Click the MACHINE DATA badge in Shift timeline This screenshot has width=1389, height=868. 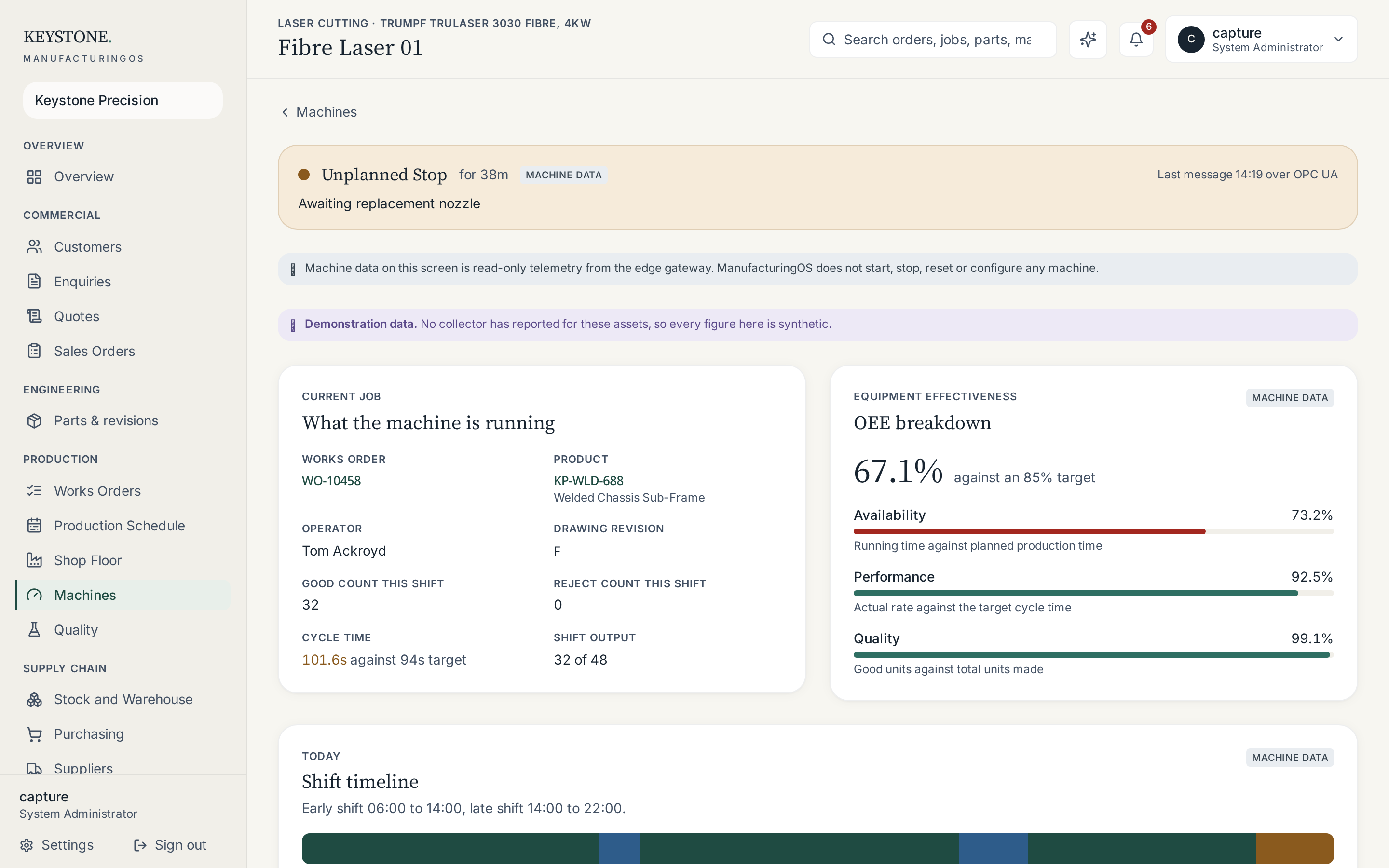point(1290,758)
